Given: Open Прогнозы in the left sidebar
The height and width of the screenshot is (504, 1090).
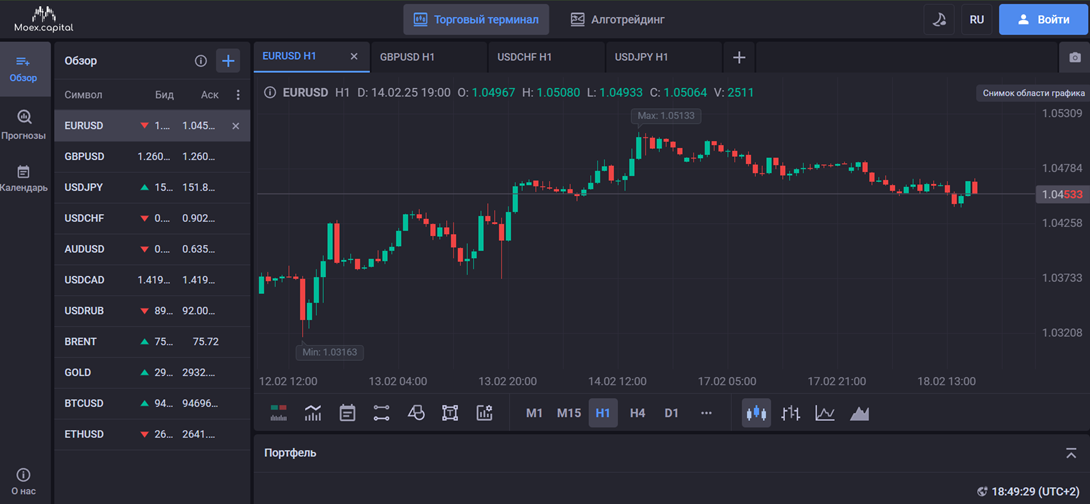Looking at the screenshot, I should pos(23,125).
